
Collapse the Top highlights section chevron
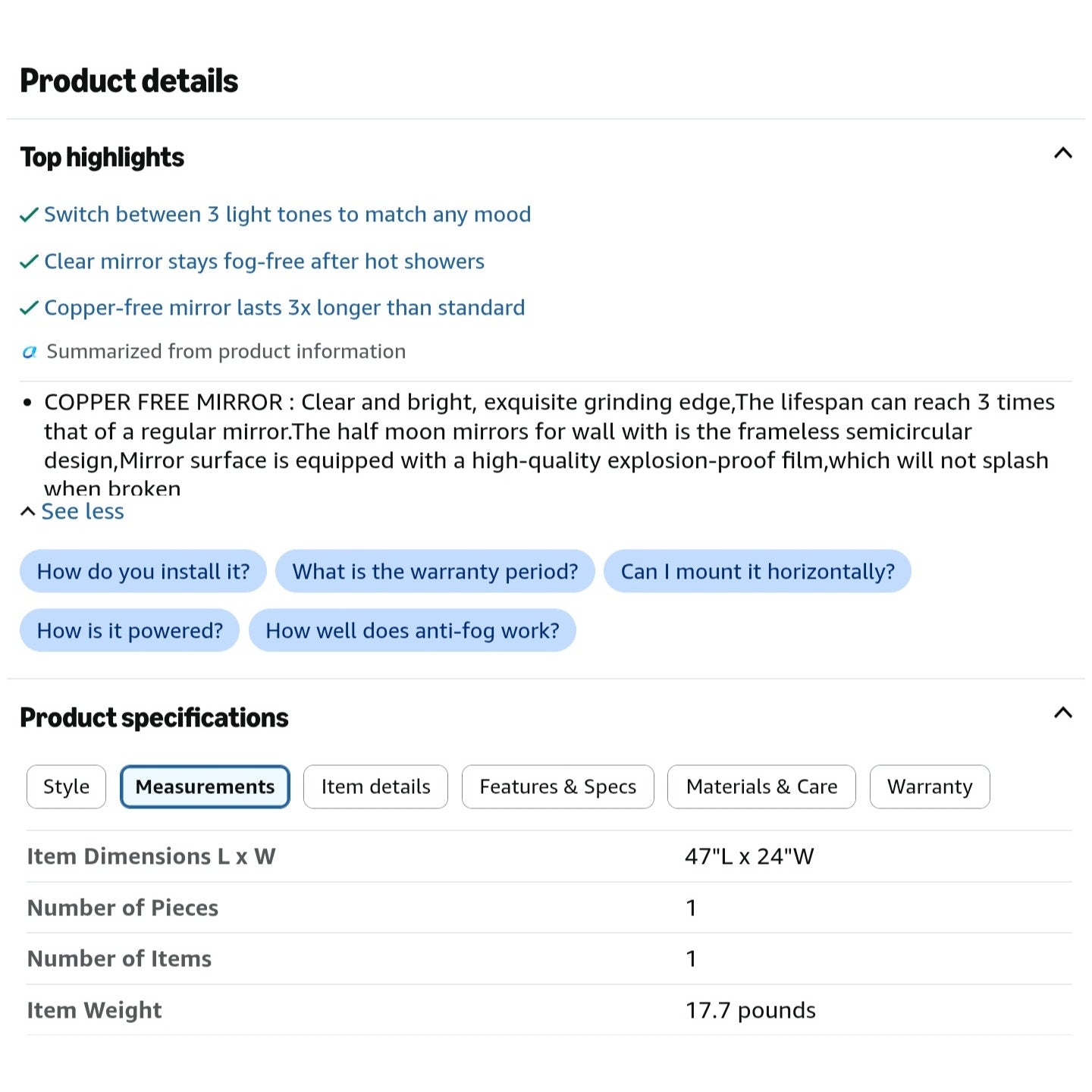tap(1062, 153)
